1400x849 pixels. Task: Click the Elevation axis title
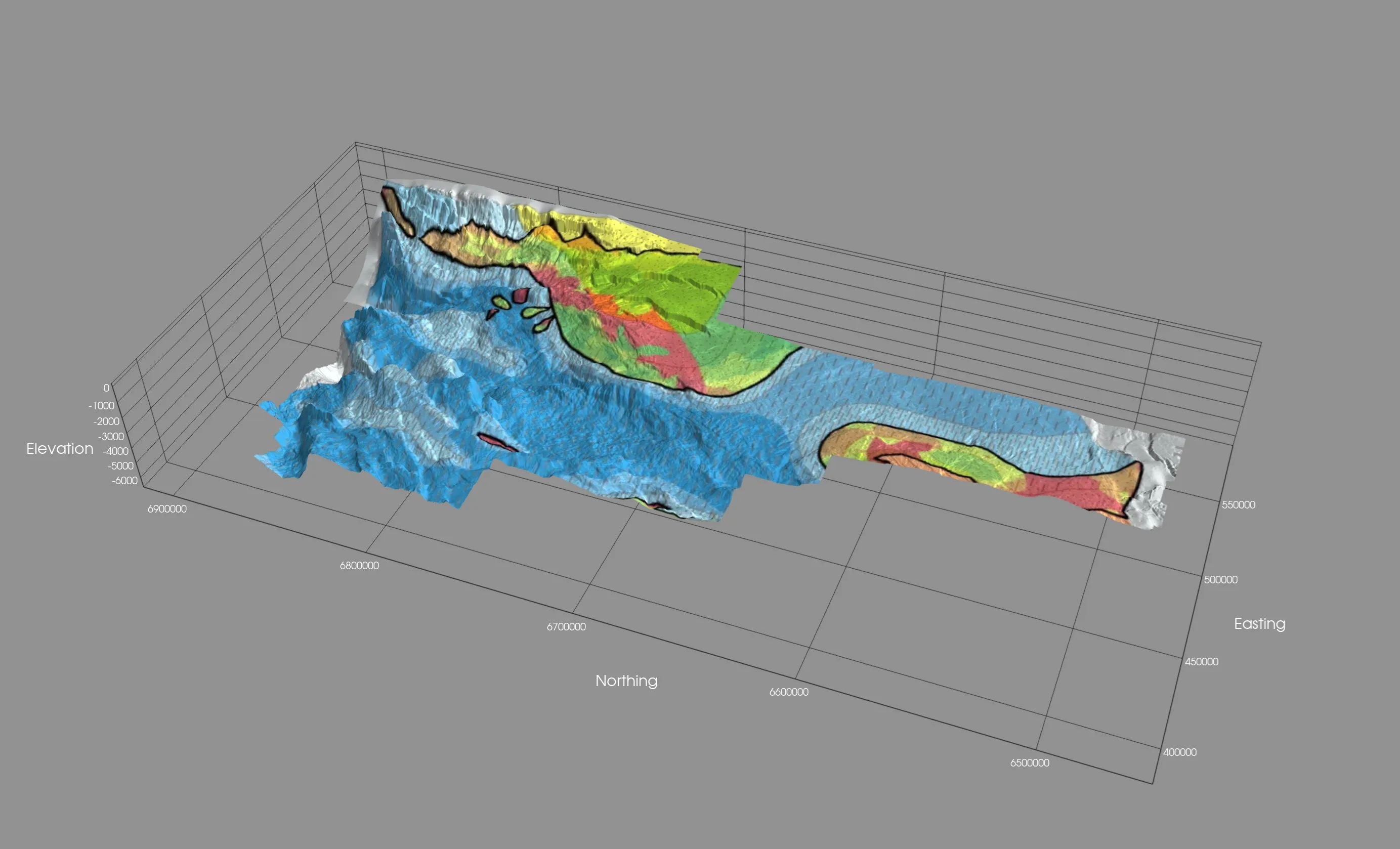coord(60,448)
